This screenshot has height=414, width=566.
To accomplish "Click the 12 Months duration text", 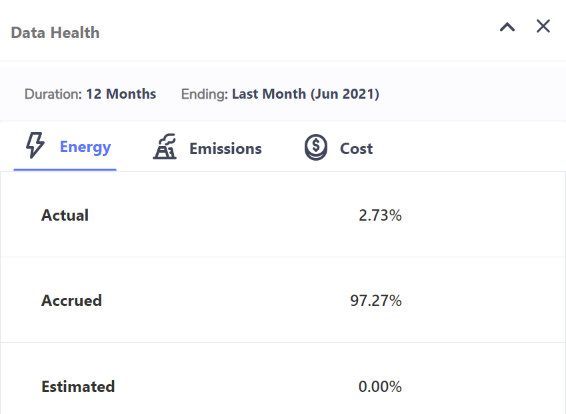I will pos(121,94).
